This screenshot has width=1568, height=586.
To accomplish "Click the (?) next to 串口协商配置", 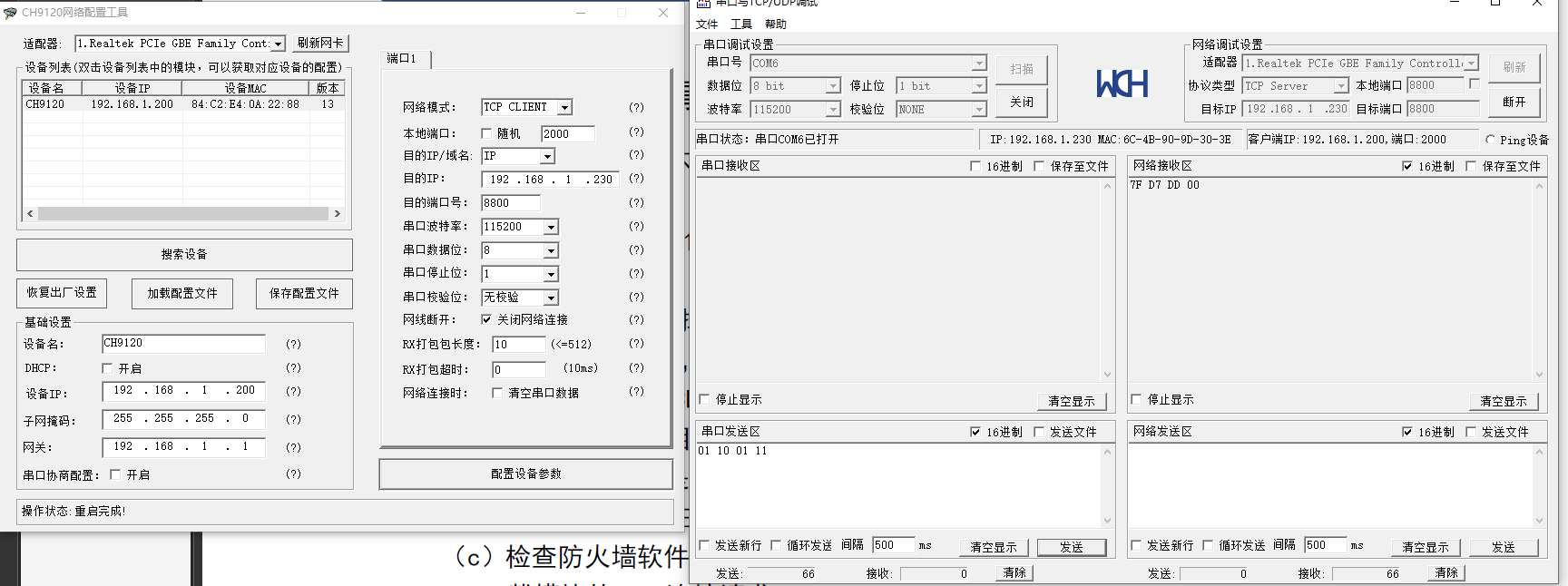I will [x=293, y=474].
